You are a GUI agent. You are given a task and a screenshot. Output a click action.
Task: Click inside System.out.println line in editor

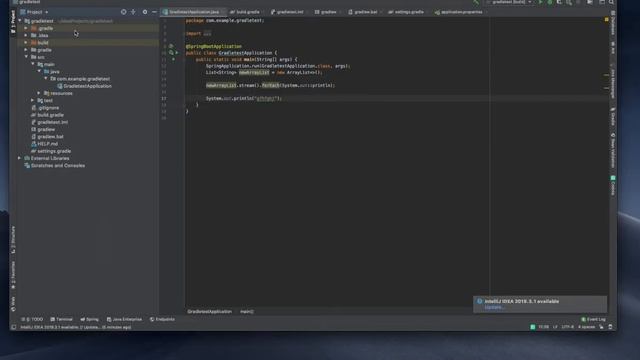click(x=244, y=98)
